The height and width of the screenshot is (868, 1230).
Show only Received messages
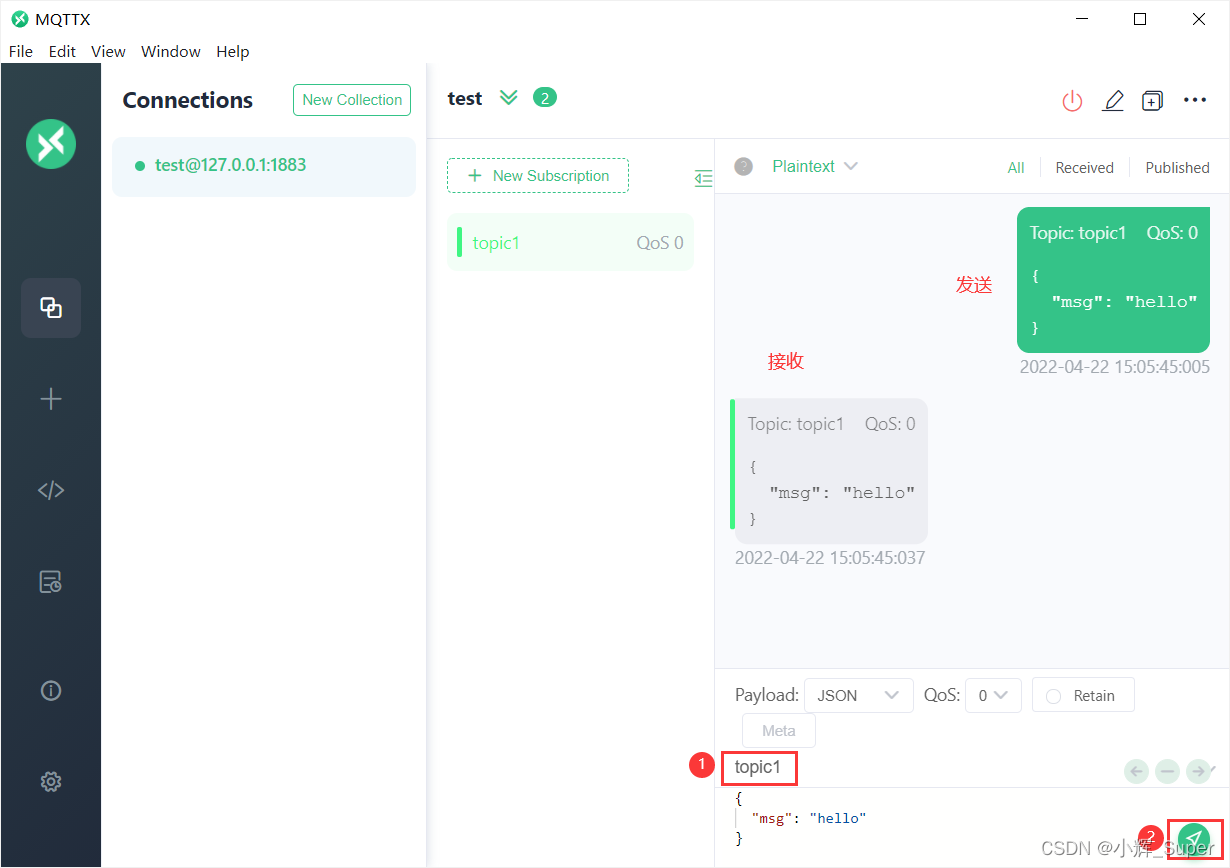click(x=1084, y=168)
